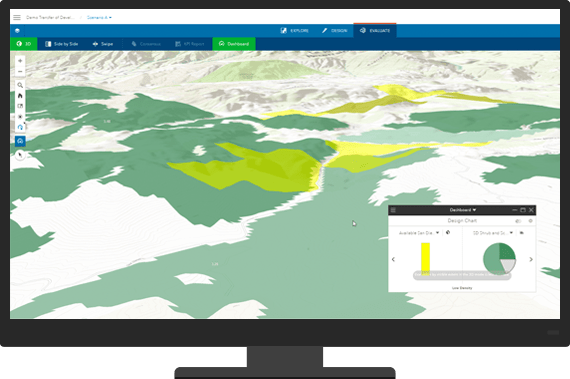Image resolution: width=570 pixels, height=379 pixels.
Task: Maximize the Dashboard panel
Action: point(523,210)
